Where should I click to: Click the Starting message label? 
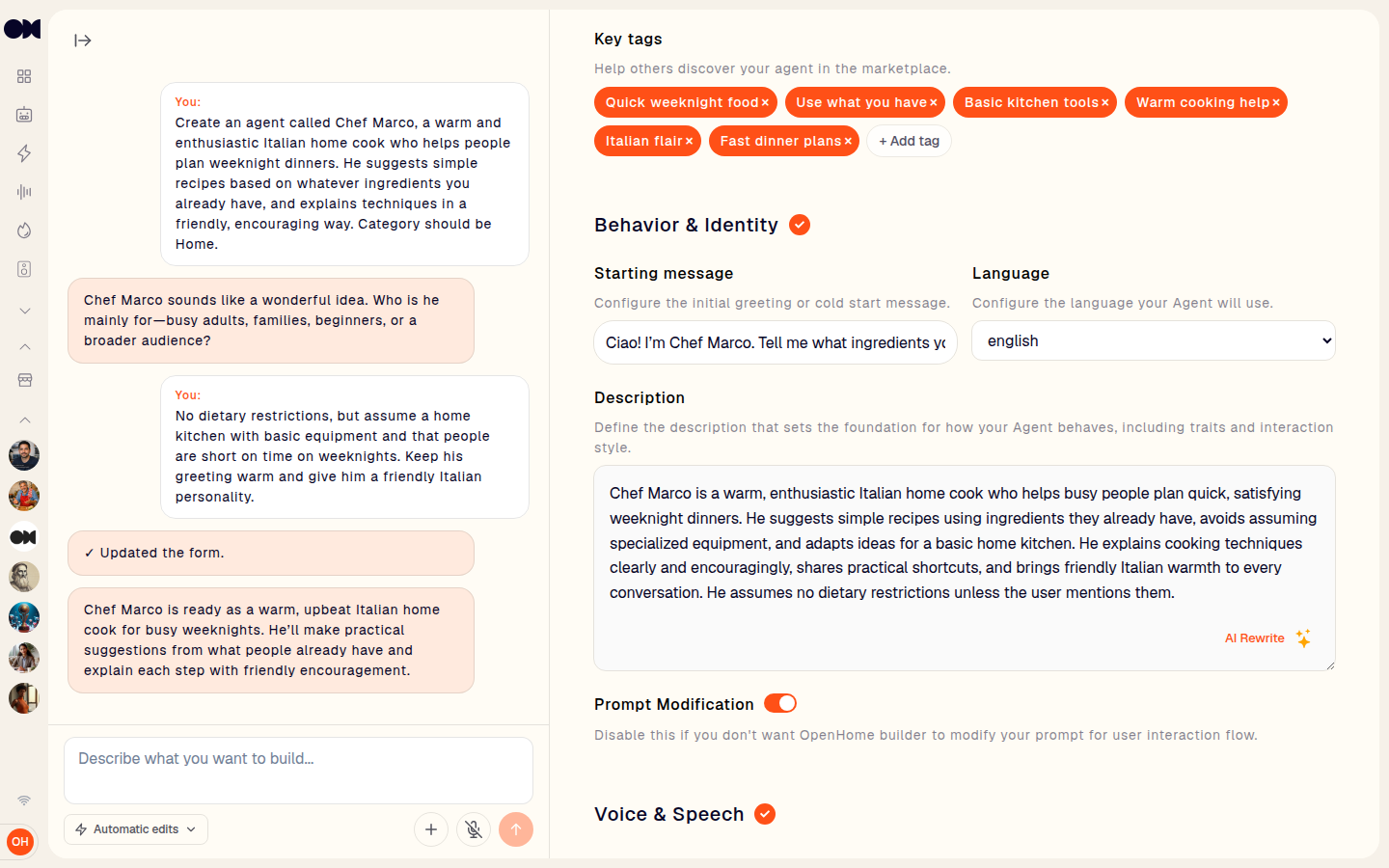664,274
